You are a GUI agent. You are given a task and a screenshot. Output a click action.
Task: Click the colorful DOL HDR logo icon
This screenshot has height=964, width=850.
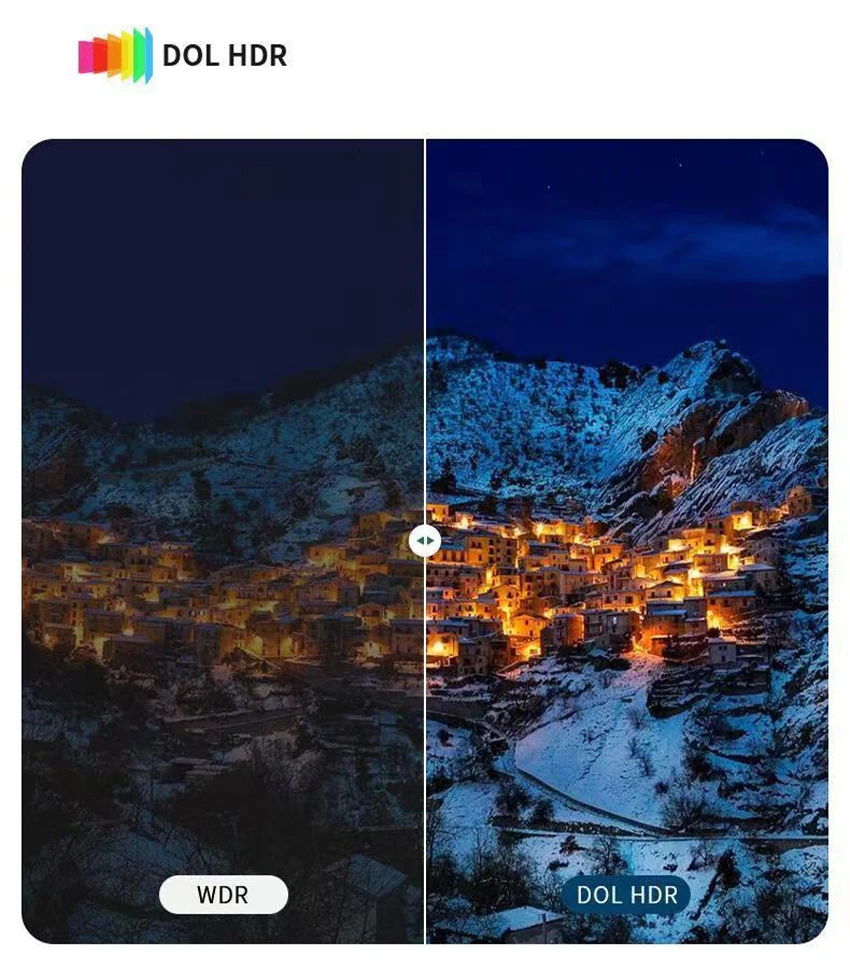click(115, 55)
